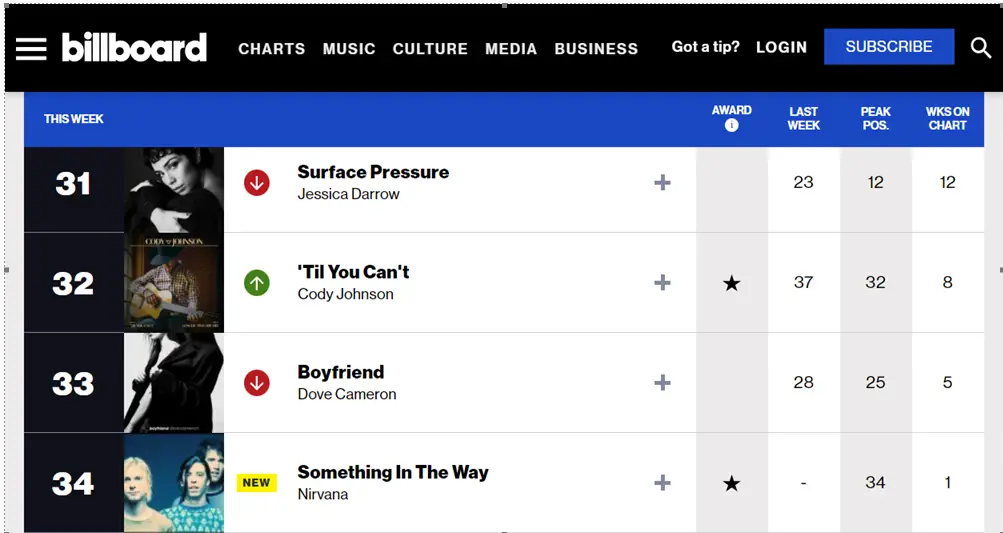Expand Something In The Way with plus
Image resolution: width=1003 pixels, height=533 pixels.
pyautogui.click(x=662, y=482)
